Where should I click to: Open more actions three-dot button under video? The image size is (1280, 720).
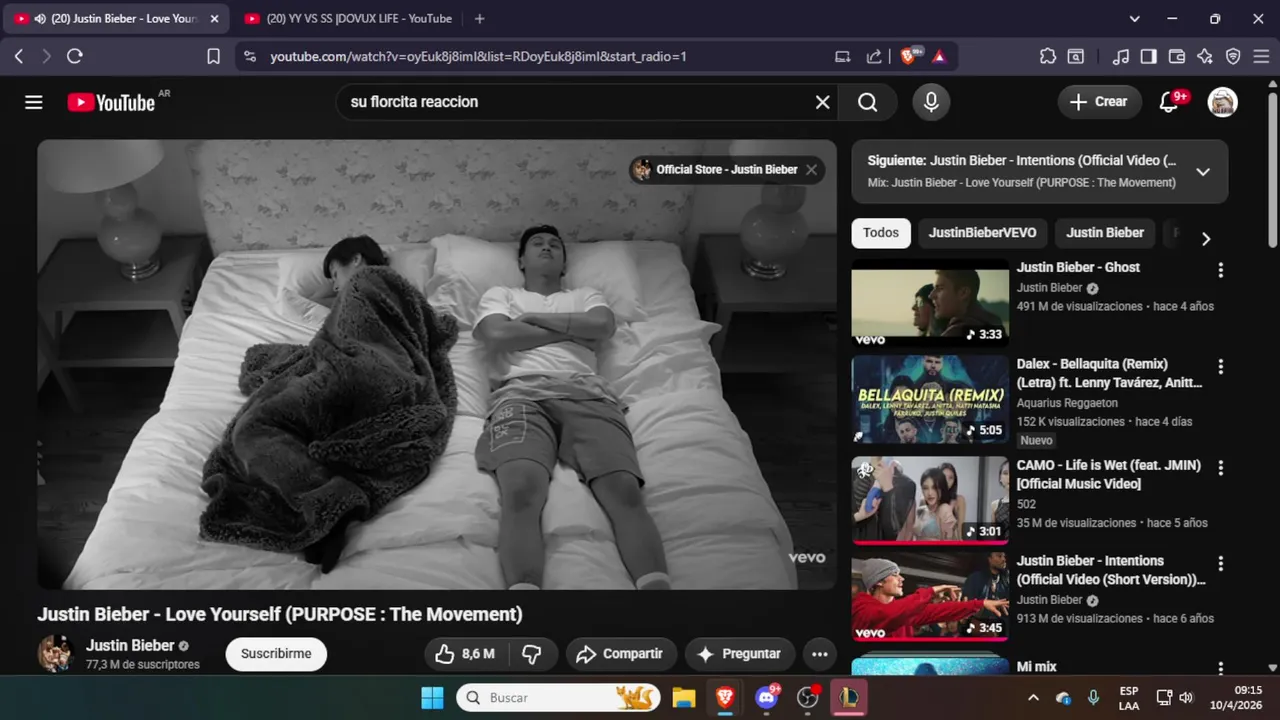(820, 654)
